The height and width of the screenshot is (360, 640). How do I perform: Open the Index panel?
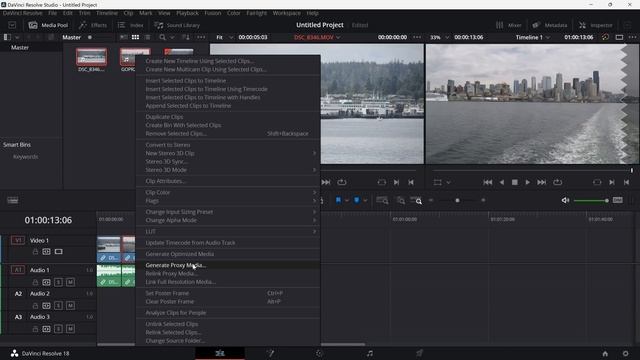tap(131, 25)
